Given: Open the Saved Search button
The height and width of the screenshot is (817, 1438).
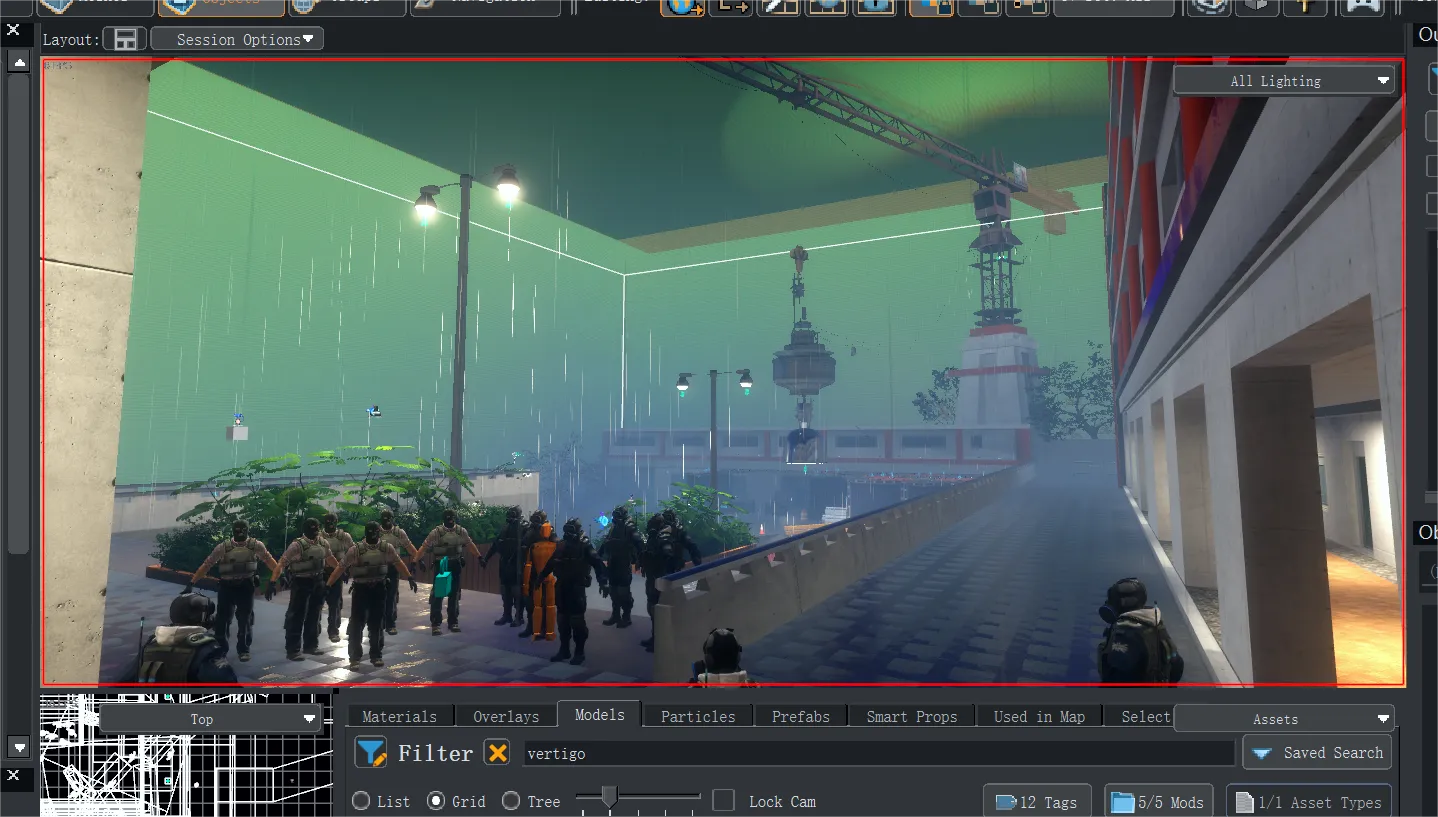Looking at the screenshot, I should click(1317, 753).
